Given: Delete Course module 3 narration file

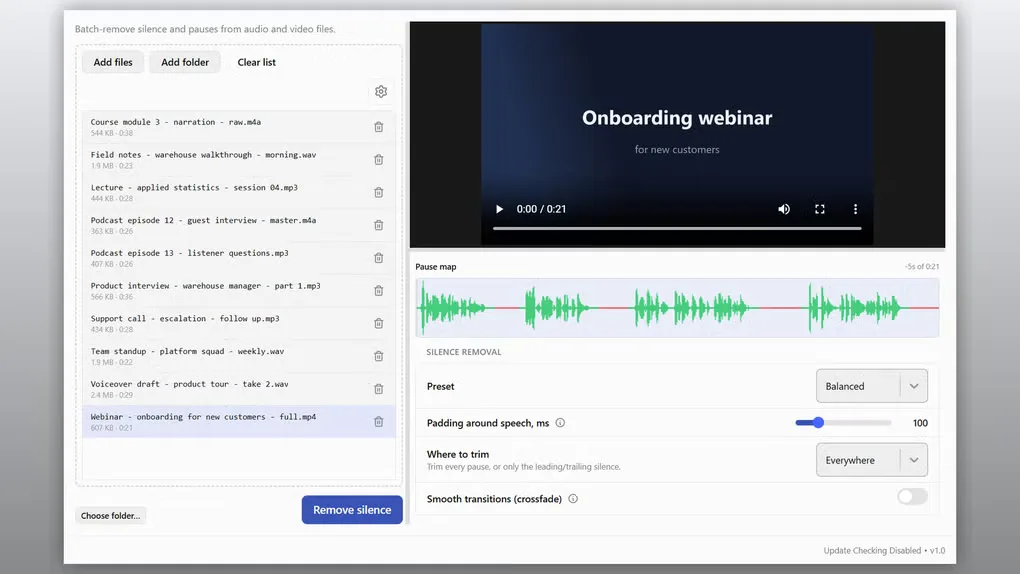Looking at the screenshot, I should (x=379, y=127).
